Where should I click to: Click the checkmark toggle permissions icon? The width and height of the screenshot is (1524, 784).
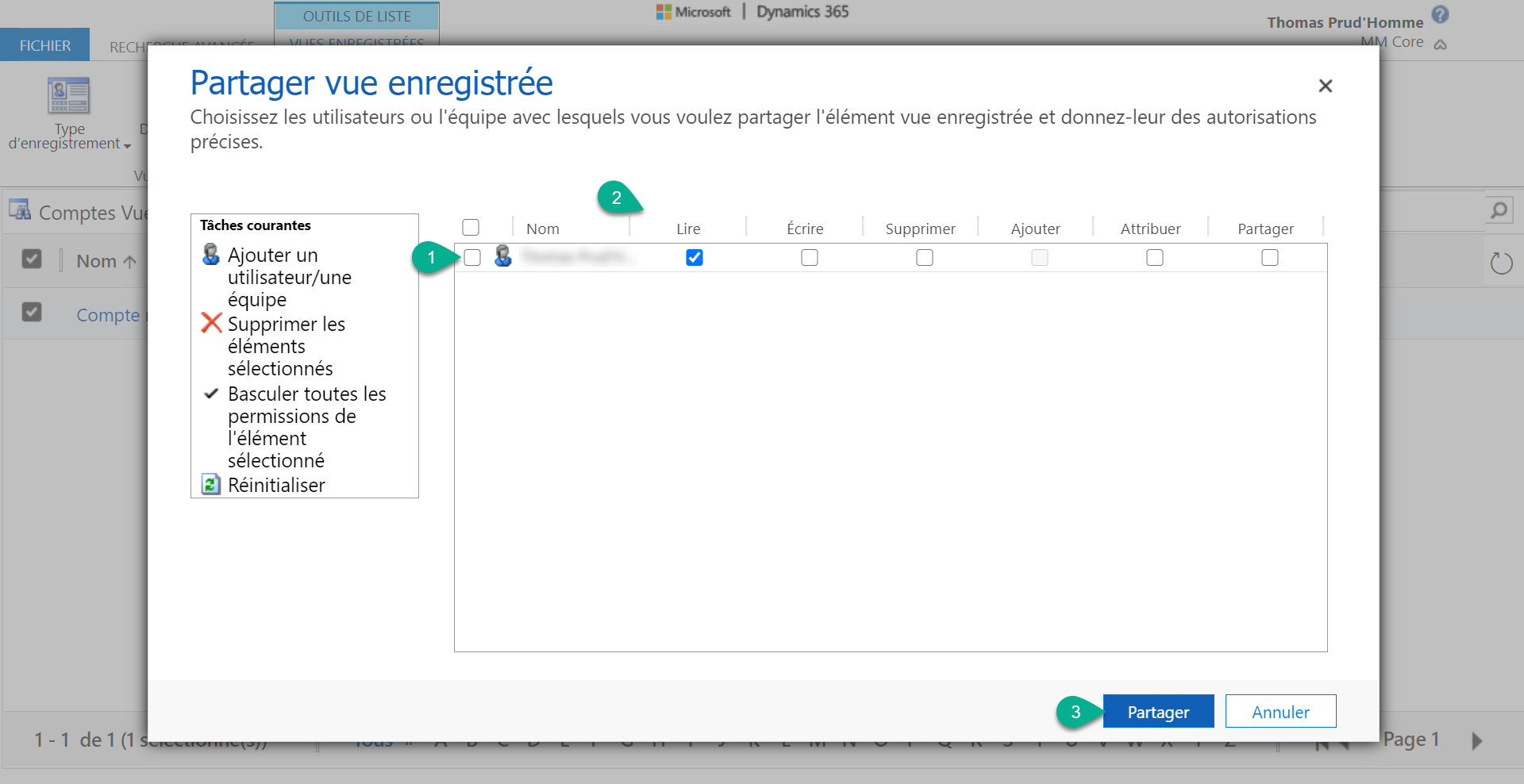point(211,394)
